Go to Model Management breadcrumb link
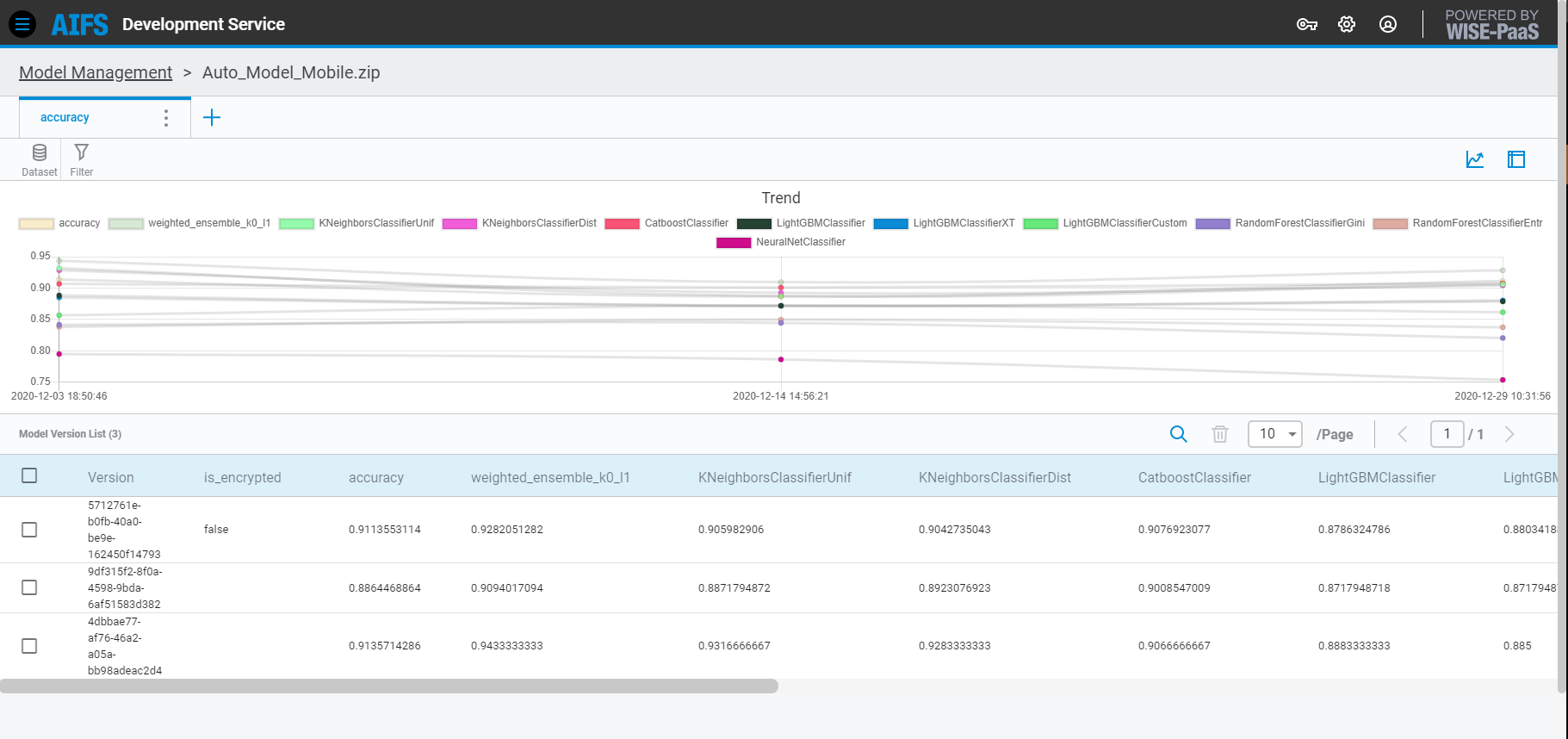 (x=96, y=72)
